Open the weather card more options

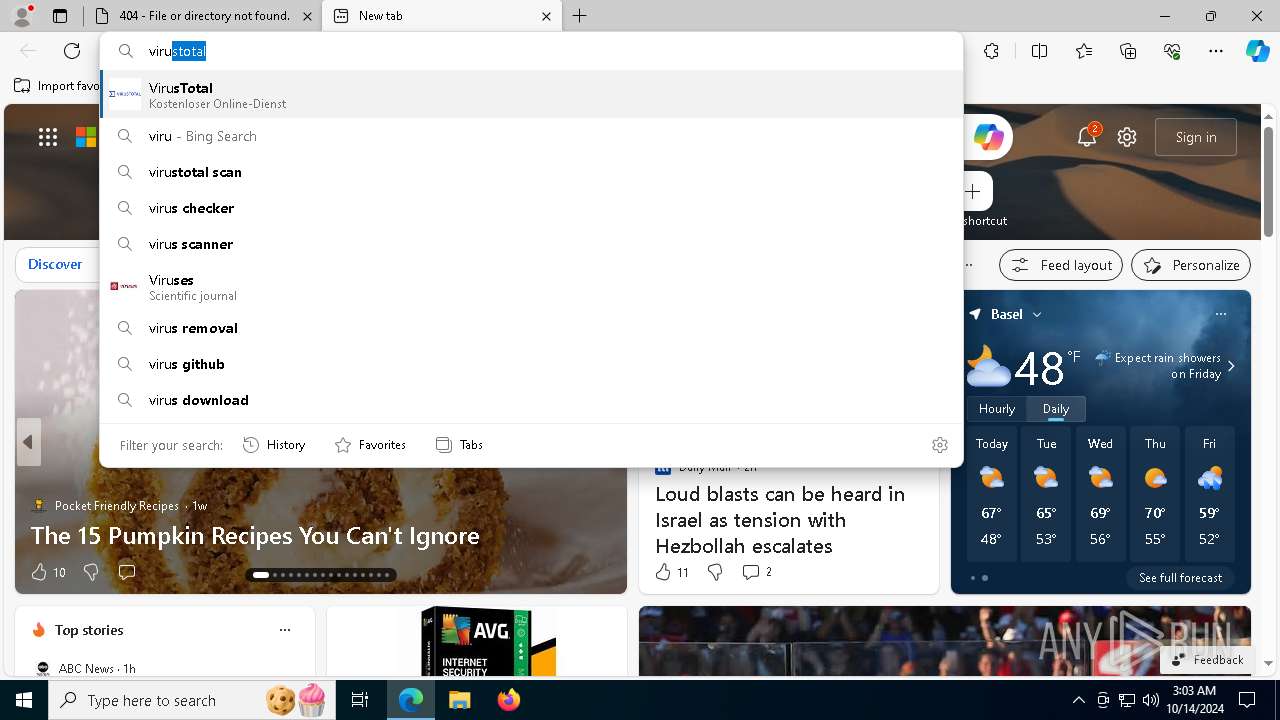pos(1221,314)
